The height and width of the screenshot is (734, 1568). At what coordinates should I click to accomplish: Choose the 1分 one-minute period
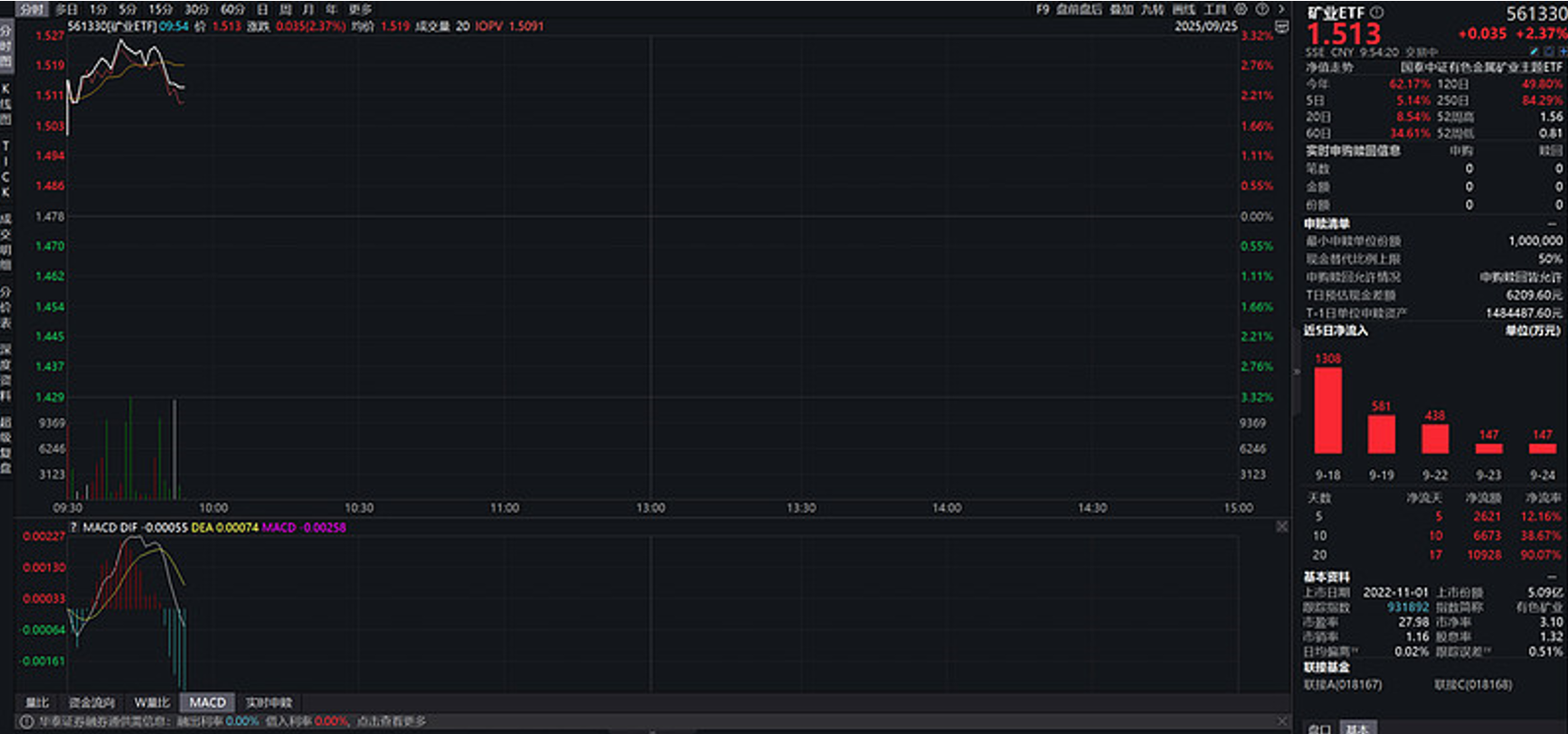point(99,9)
